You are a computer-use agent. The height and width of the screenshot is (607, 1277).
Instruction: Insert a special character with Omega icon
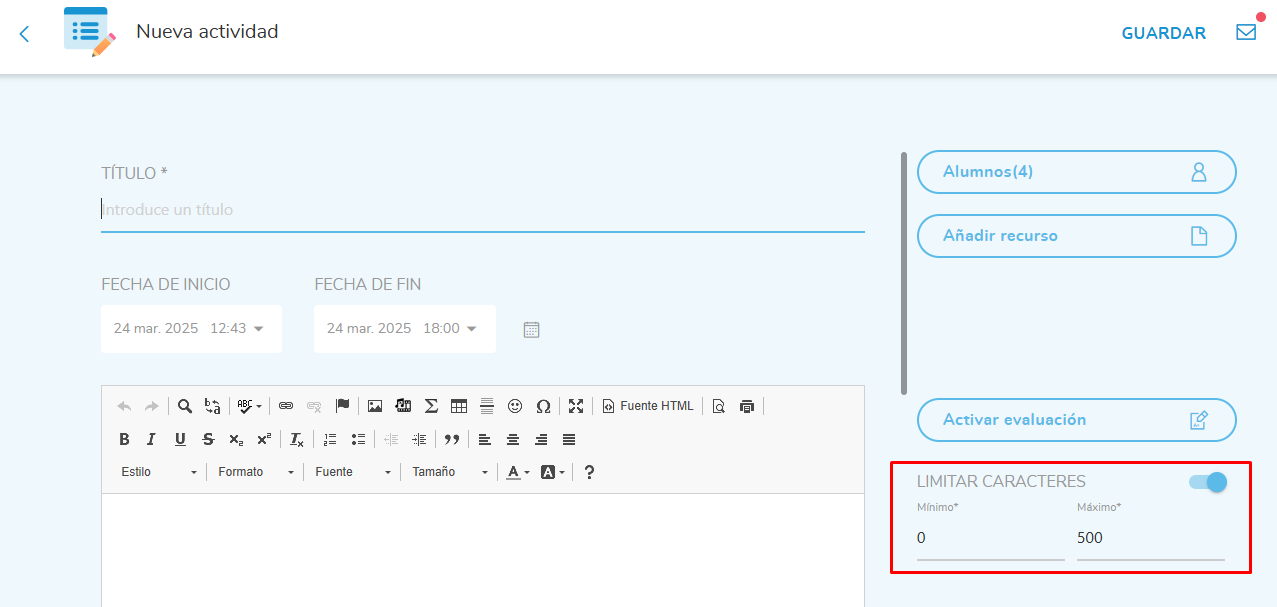click(543, 406)
